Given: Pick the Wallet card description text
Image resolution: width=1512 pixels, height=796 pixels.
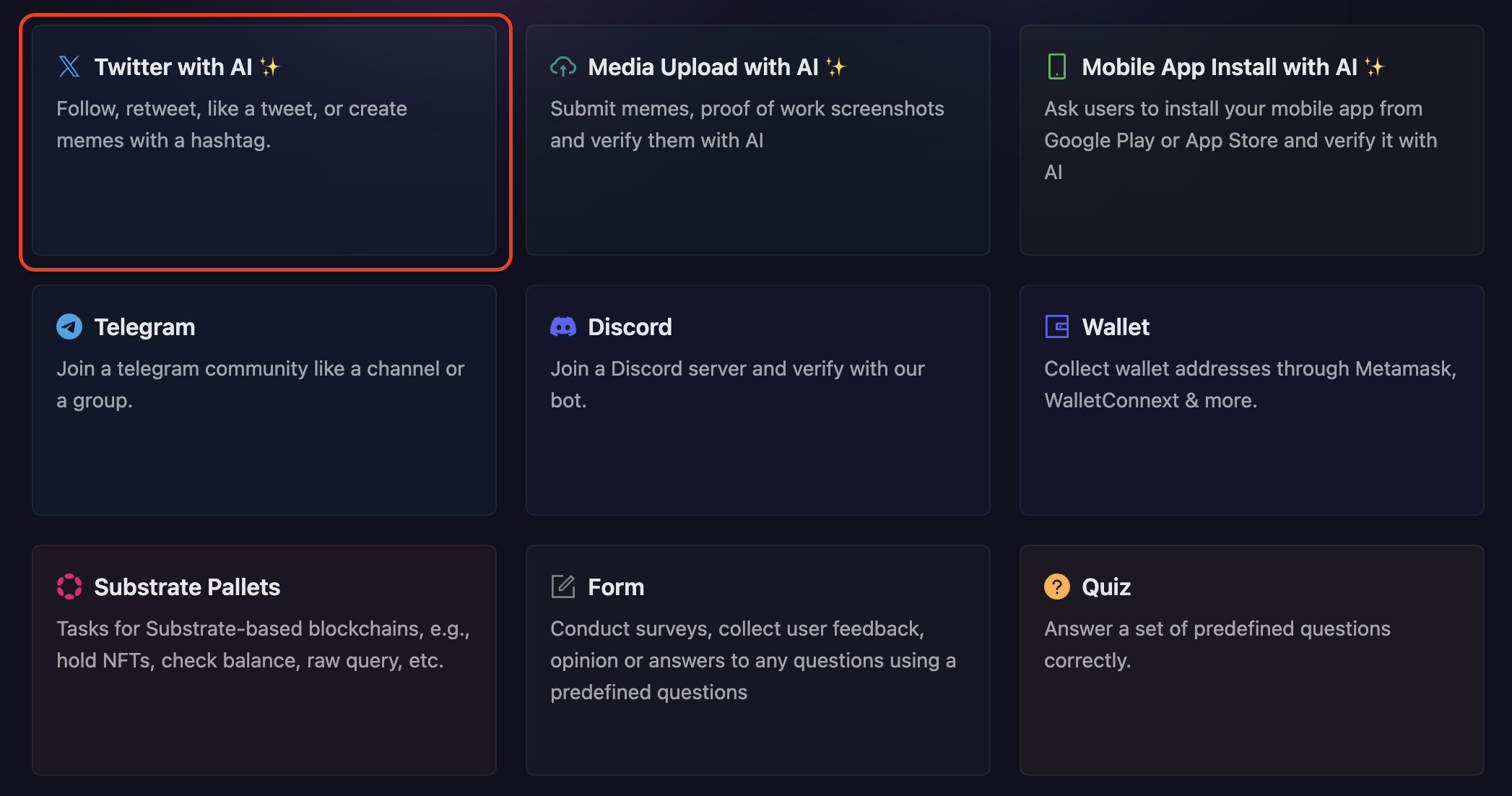Looking at the screenshot, I should pyautogui.click(x=1250, y=384).
